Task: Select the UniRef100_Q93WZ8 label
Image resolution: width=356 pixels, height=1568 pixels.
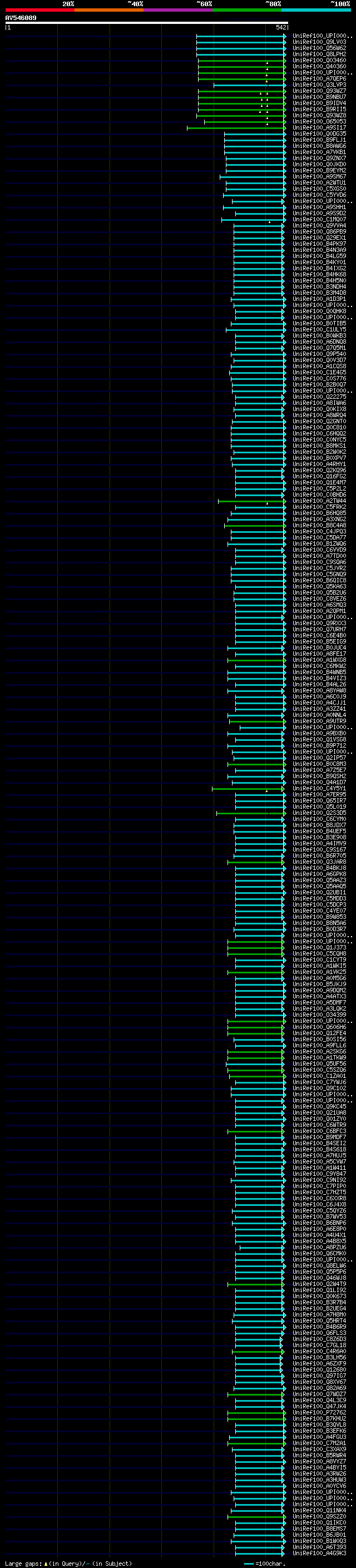Action: coord(319,116)
